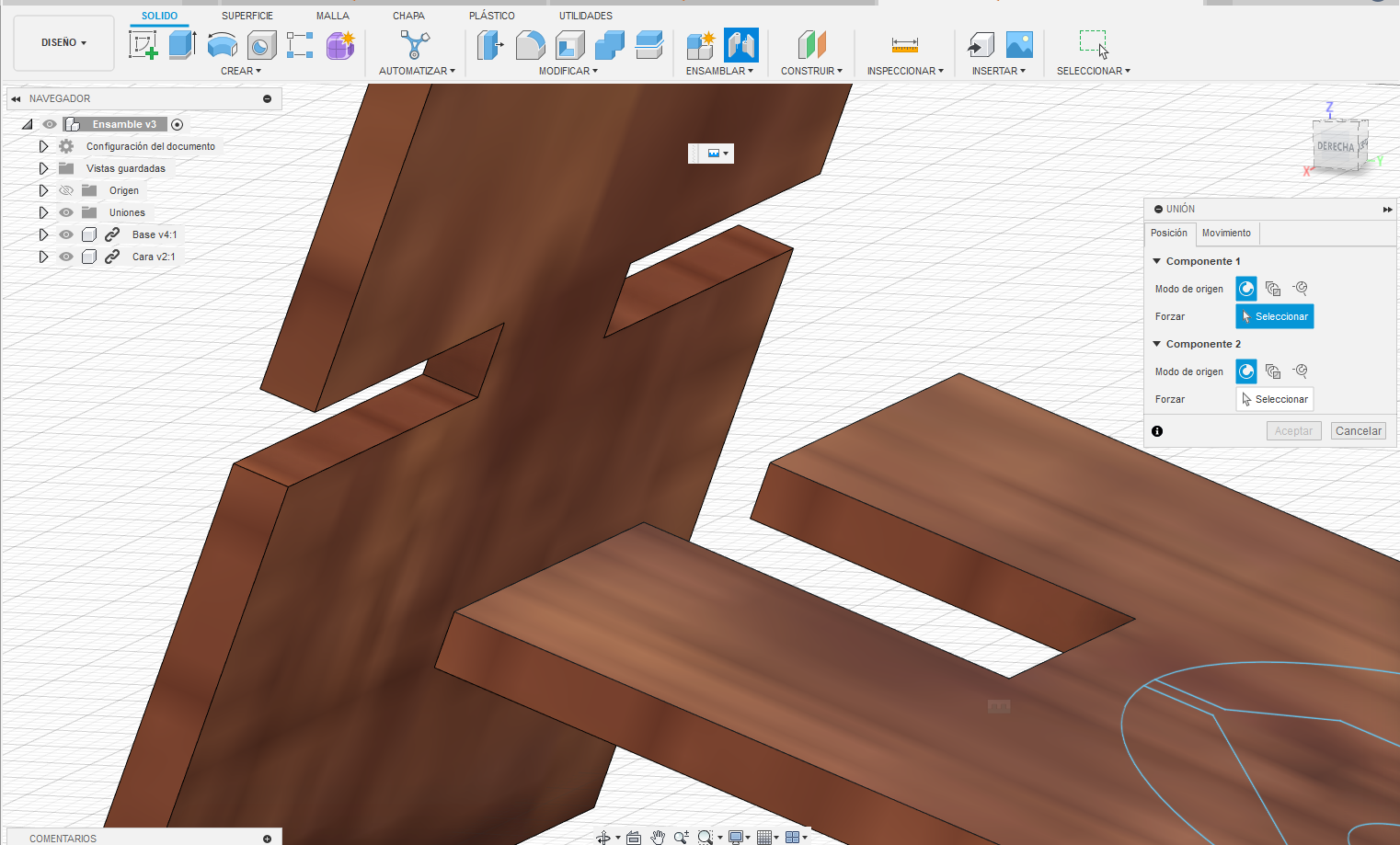Click the Insert Canvas image icon
The width and height of the screenshot is (1400, 845).
pyautogui.click(x=1019, y=44)
